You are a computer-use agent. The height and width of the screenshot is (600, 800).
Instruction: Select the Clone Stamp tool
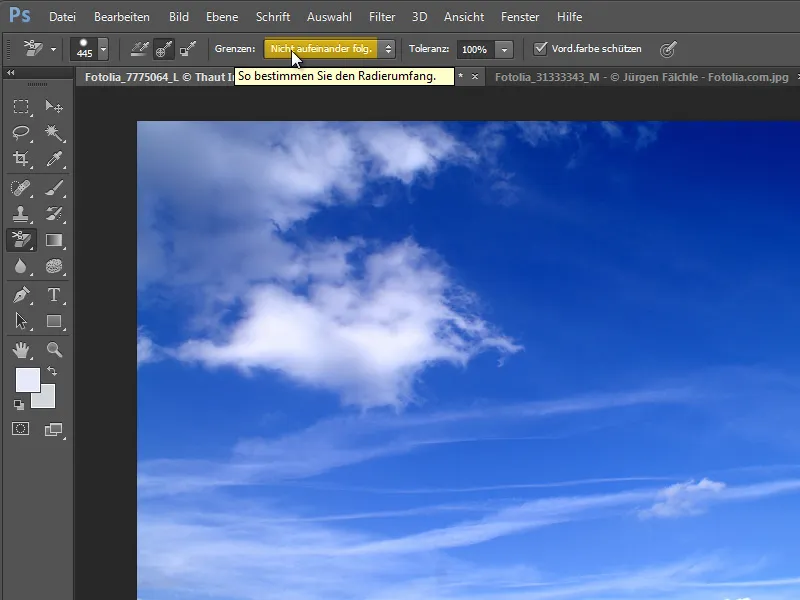(x=21, y=214)
